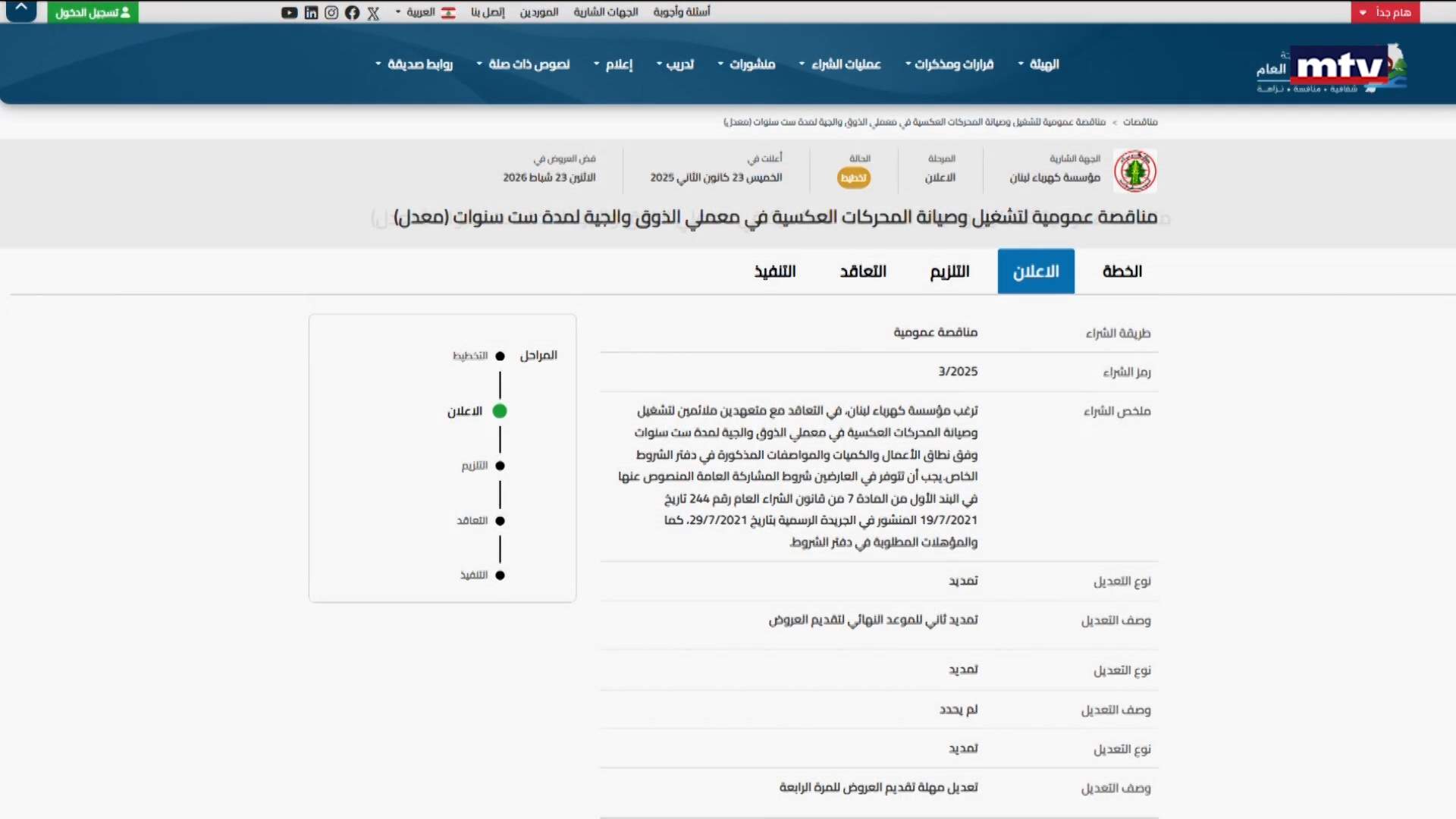Switch to the الخطة tab
The height and width of the screenshot is (819, 1456).
(1122, 271)
